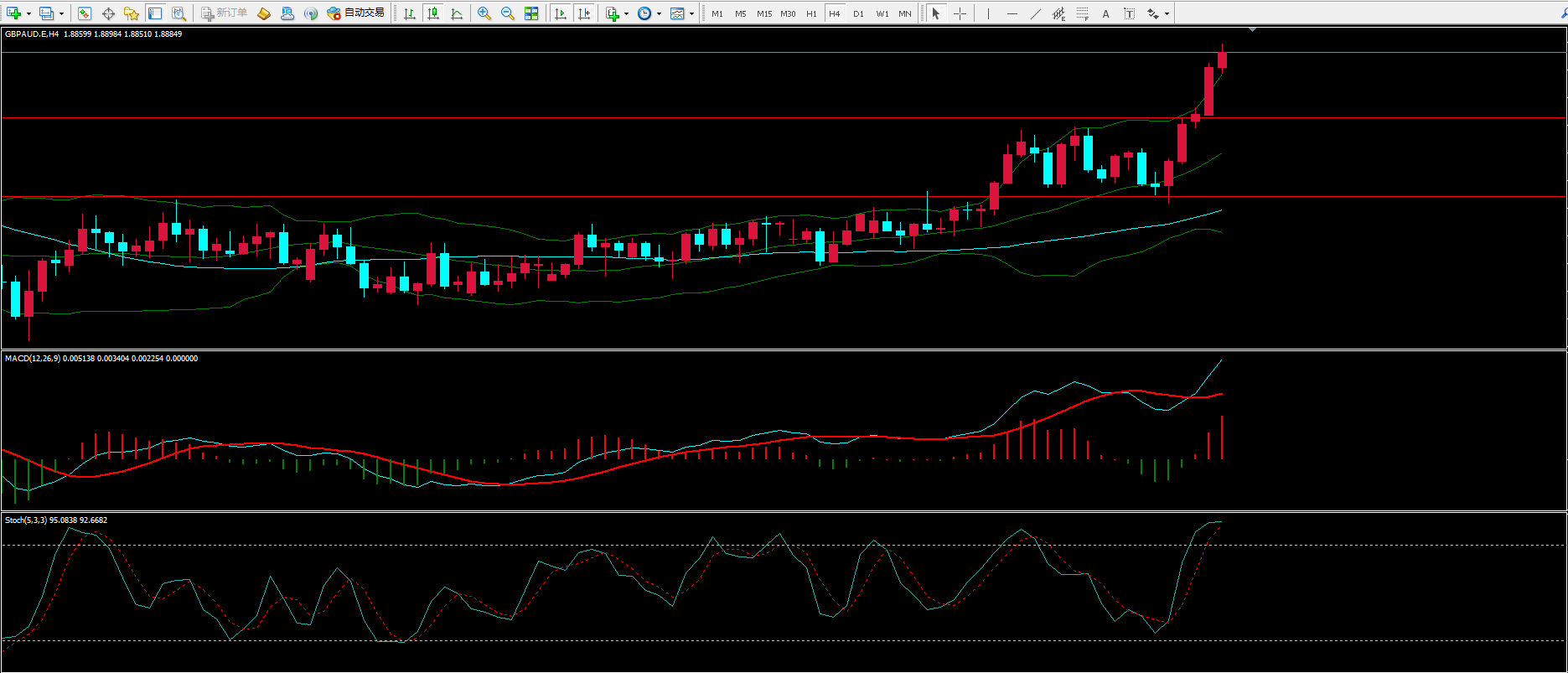Open the Strategy Tester icon
The height and width of the screenshot is (673, 1568).
(179, 13)
